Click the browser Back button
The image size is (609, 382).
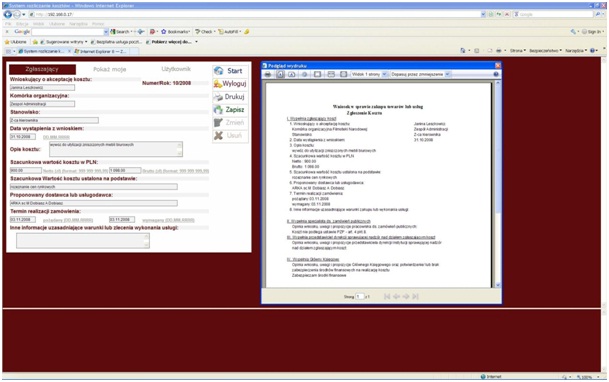click(x=7, y=14)
